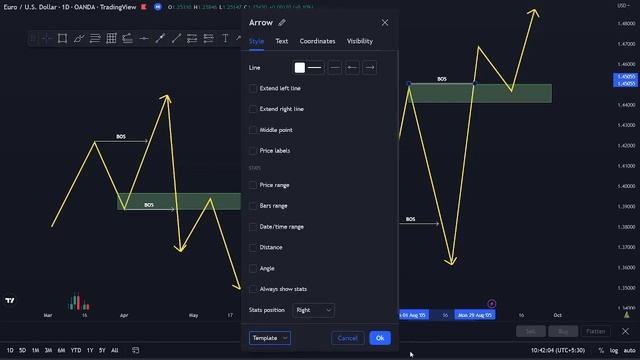Enable Extend right line checkbox
Viewport: 640px width, 360px height.
click(253, 109)
